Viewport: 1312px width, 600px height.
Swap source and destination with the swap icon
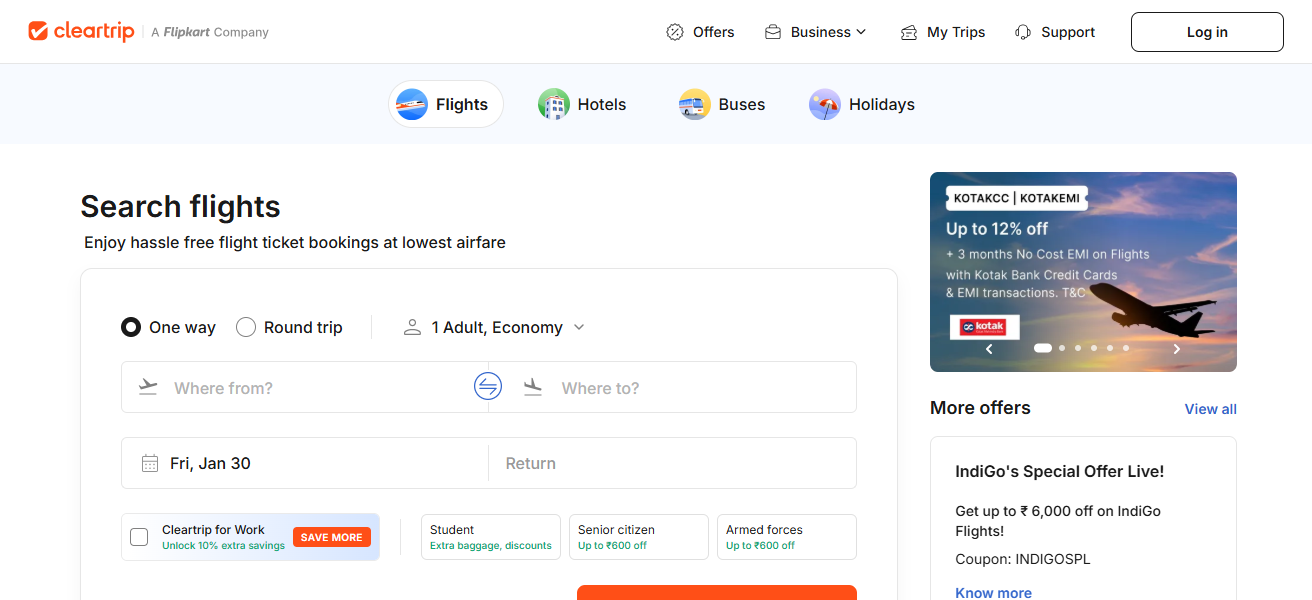(488, 386)
